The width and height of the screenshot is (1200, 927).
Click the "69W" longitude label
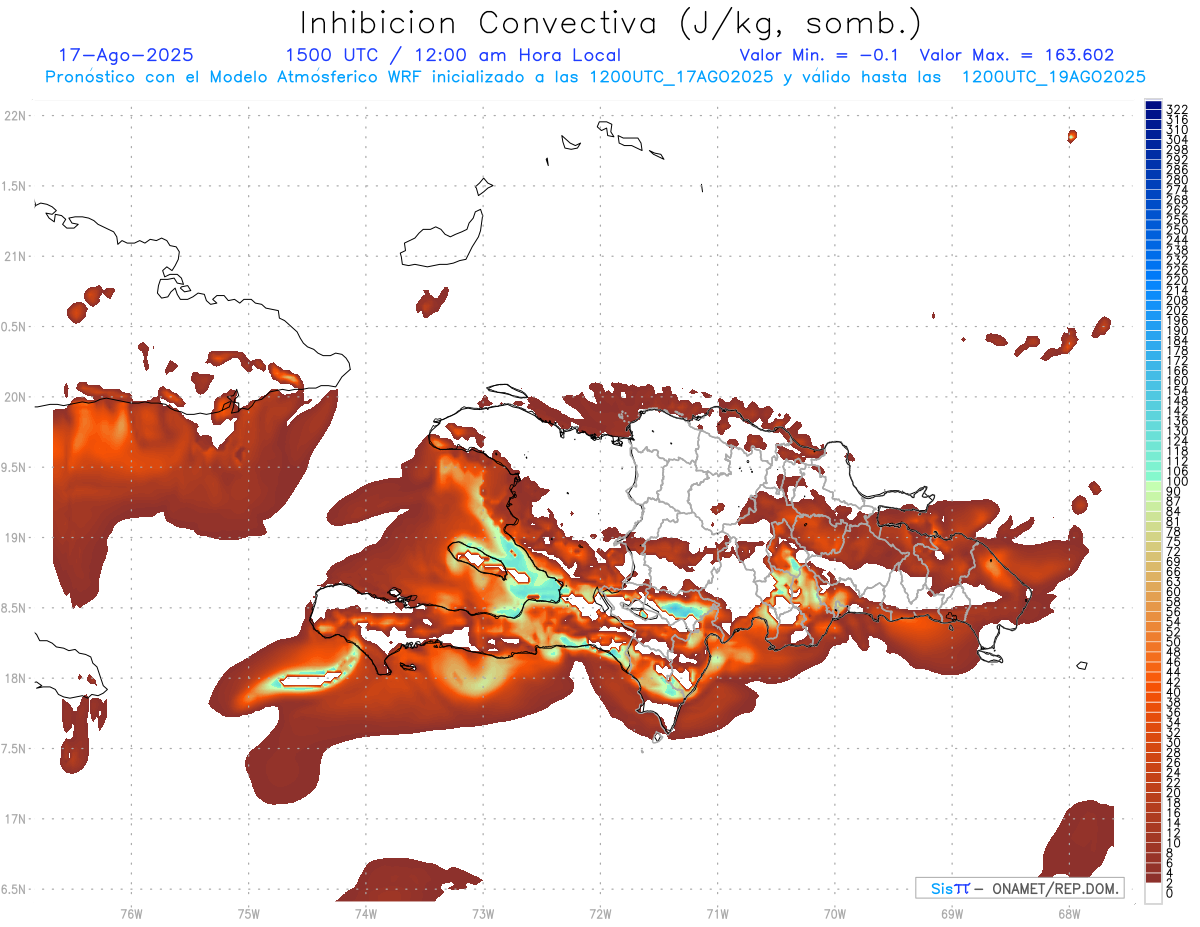pos(952,913)
